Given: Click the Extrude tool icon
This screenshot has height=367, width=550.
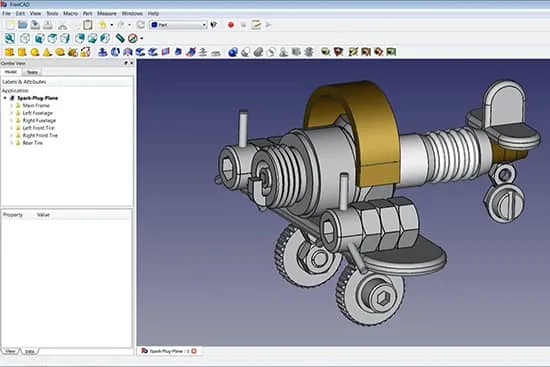Looking at the screenshot, I should tap(102, 52).
